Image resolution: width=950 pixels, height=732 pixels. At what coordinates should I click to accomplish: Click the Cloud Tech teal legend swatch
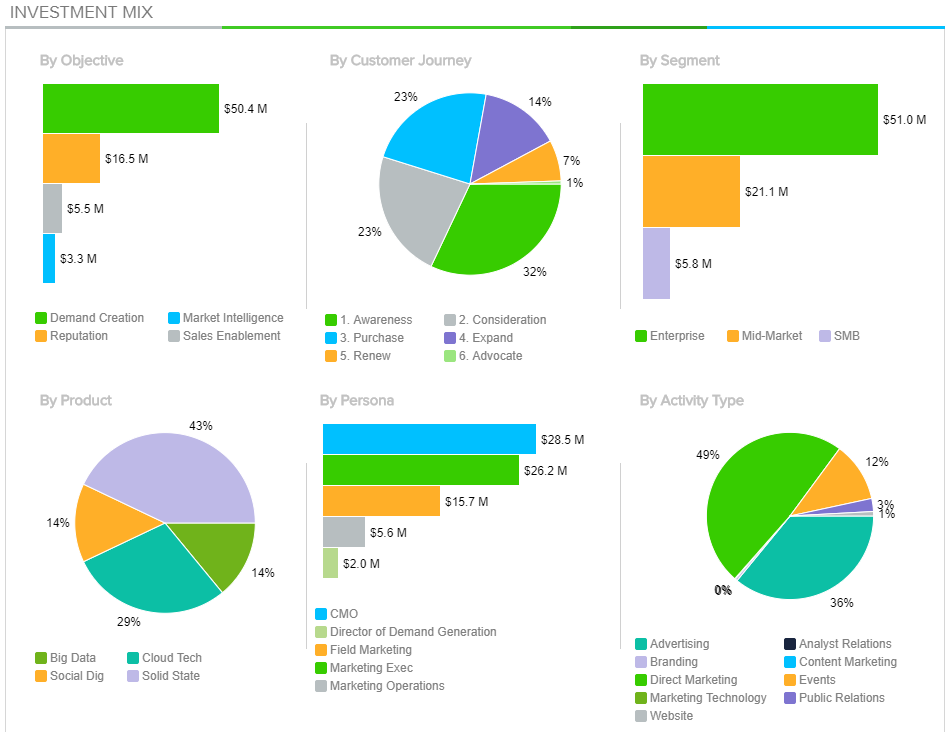point(133,658)
